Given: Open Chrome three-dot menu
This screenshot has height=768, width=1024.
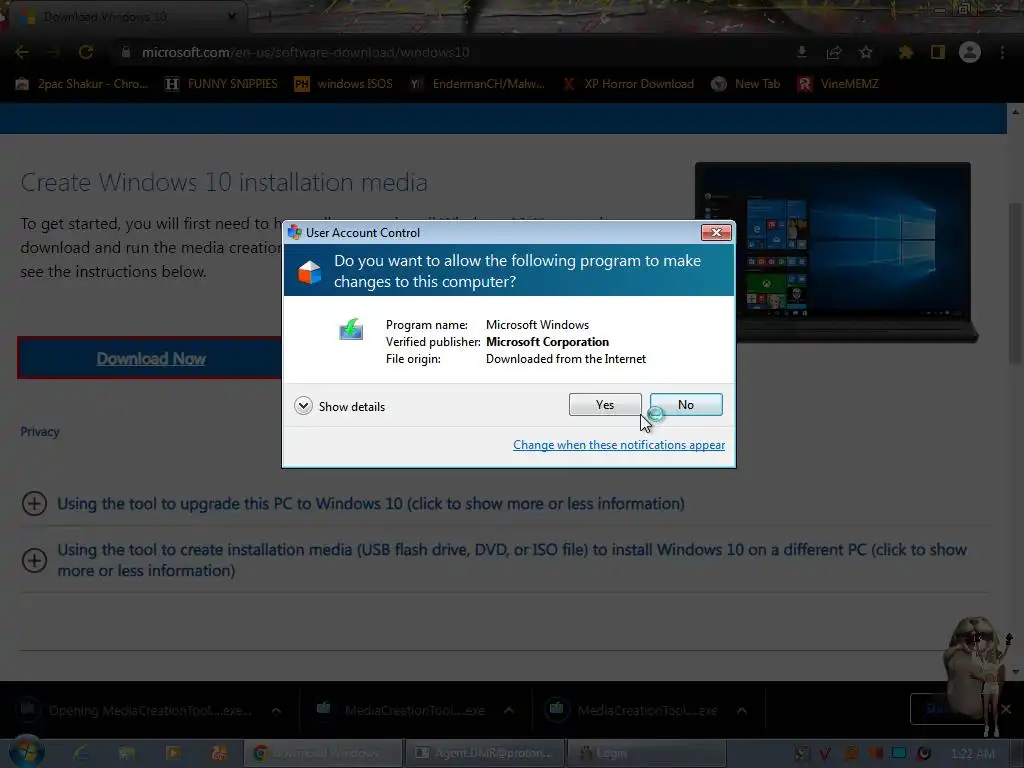Looking at the screenshot, I should pos(1002,52).
